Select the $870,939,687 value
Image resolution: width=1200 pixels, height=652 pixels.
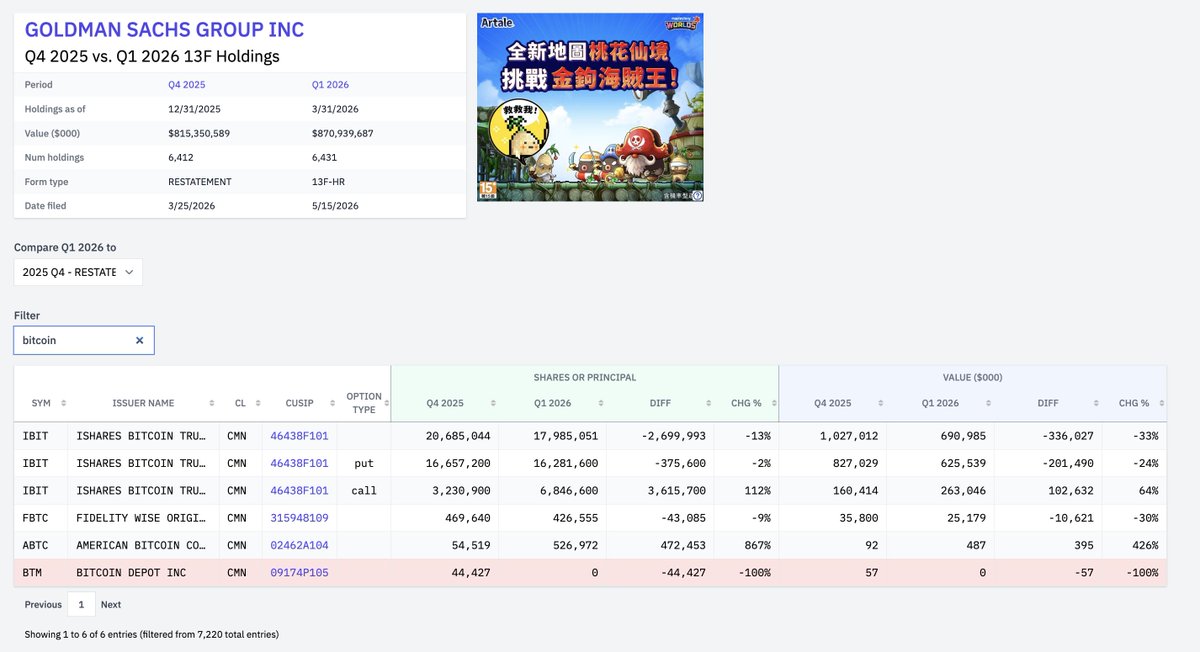click(343, 133)
